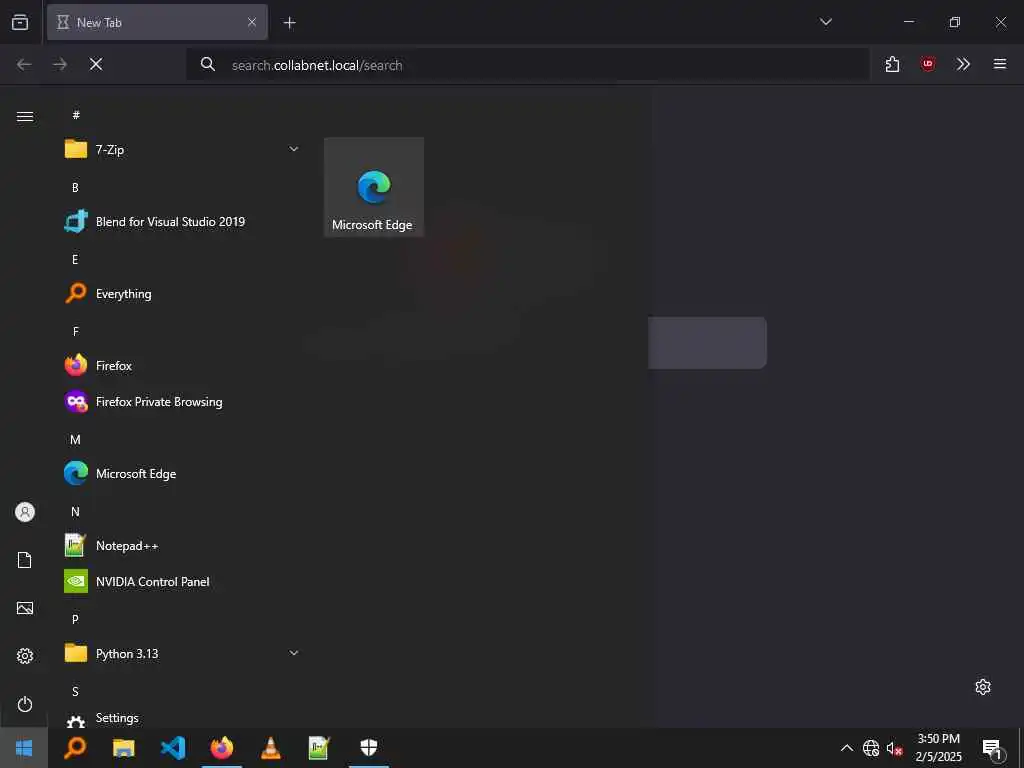Viewport: 1024px width, 768px height.
Task: Switch to Firefox on the taskbar
Action: tap(222, 748)
